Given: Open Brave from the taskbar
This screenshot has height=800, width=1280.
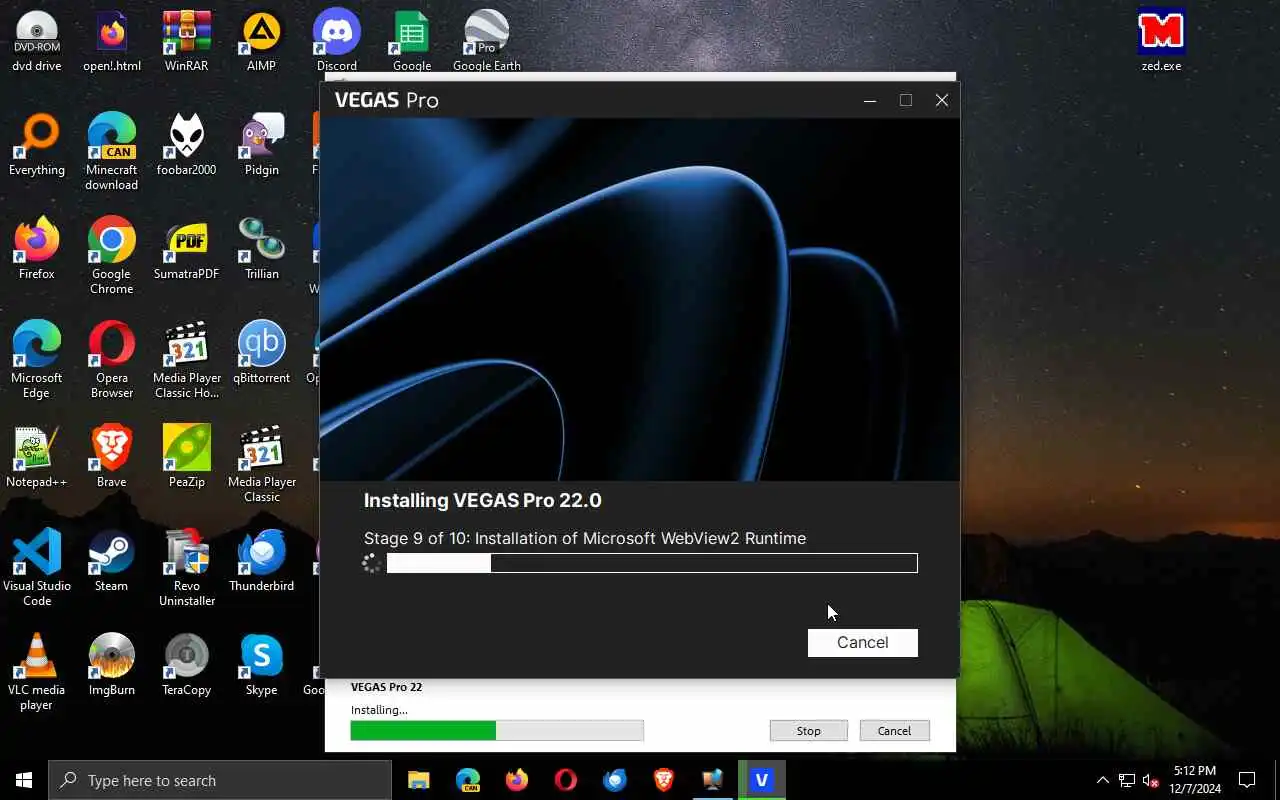Looking at the screenshot, I should [x=664, y=780].
